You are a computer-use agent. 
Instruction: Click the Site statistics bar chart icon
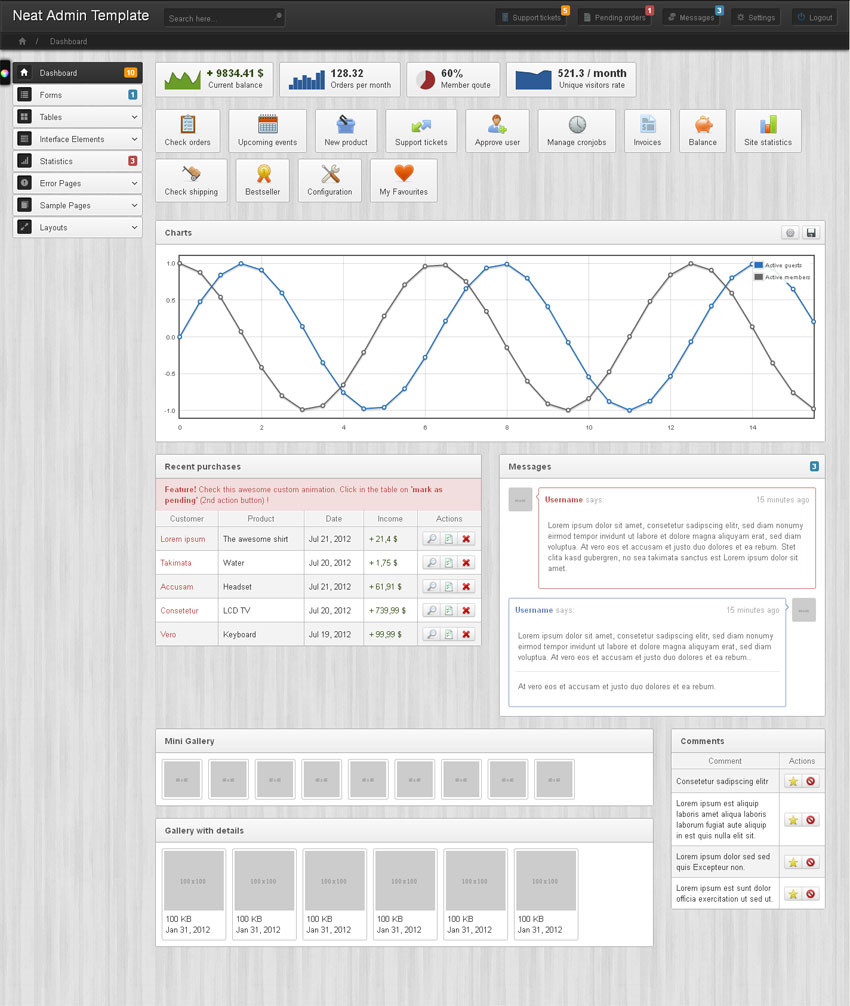[x=768, y=125]
